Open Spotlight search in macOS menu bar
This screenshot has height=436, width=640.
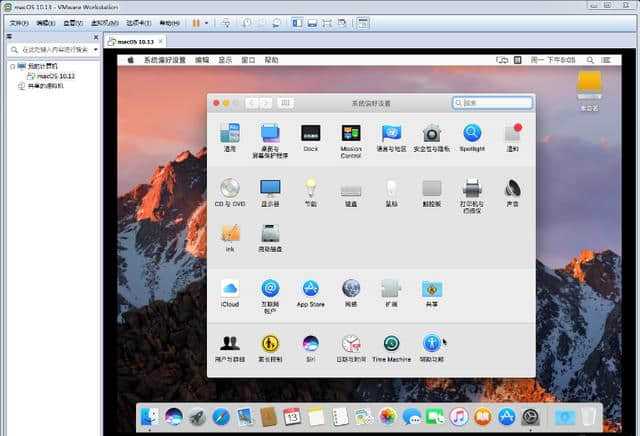pos(590,60)
